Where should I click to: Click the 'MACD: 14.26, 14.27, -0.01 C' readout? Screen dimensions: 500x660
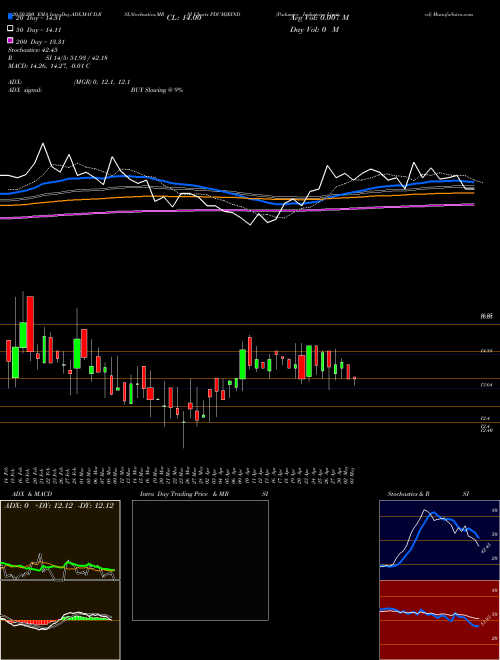point(49,66)
